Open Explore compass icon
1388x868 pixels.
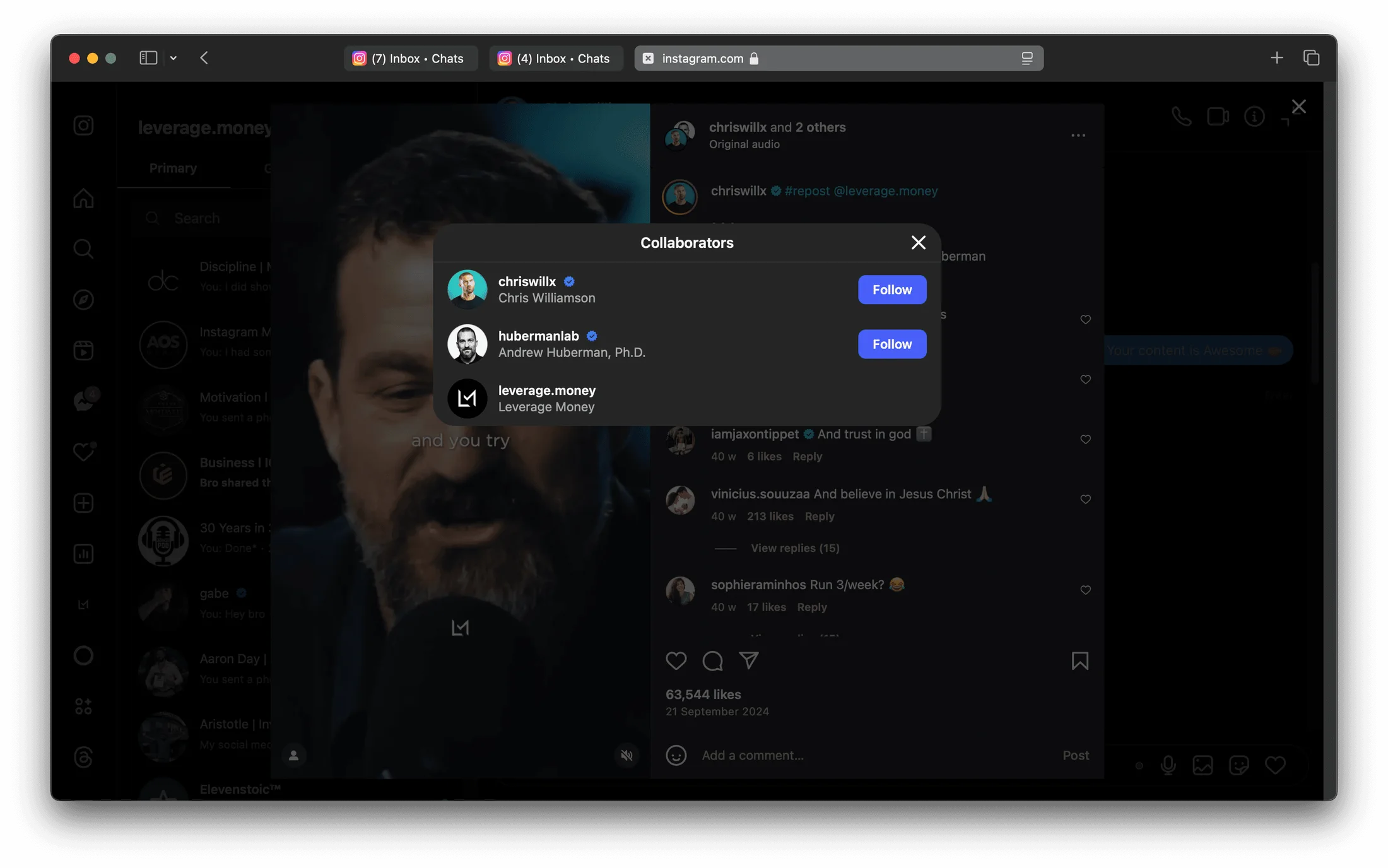click(83, 300)
